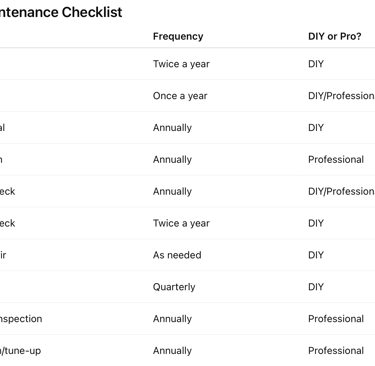Click Annually in the row marked DIY/Professional
375x366 pixels.
(x=172, y=192)
